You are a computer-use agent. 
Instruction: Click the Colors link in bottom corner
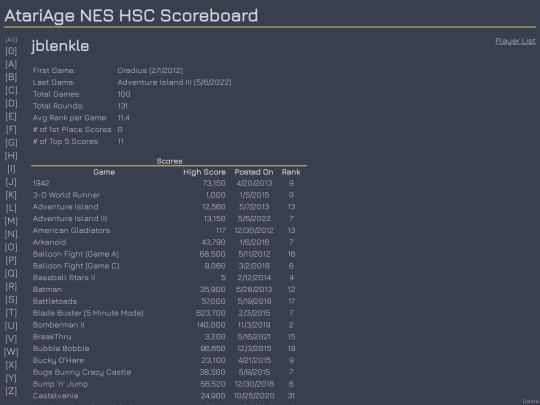coord(531,401)
